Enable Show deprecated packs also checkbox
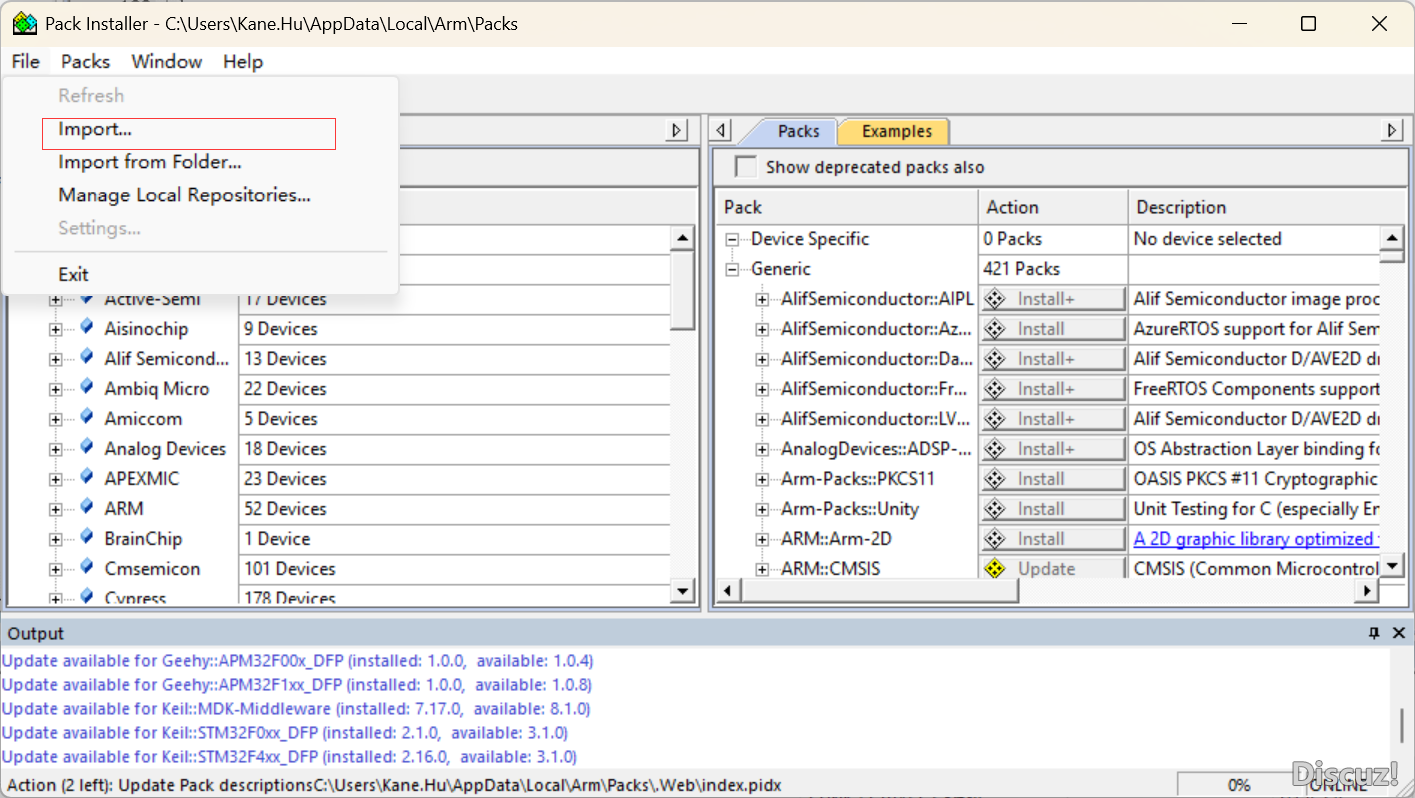The height and width of the screenshot is (798, 1415). coord(746,167)
